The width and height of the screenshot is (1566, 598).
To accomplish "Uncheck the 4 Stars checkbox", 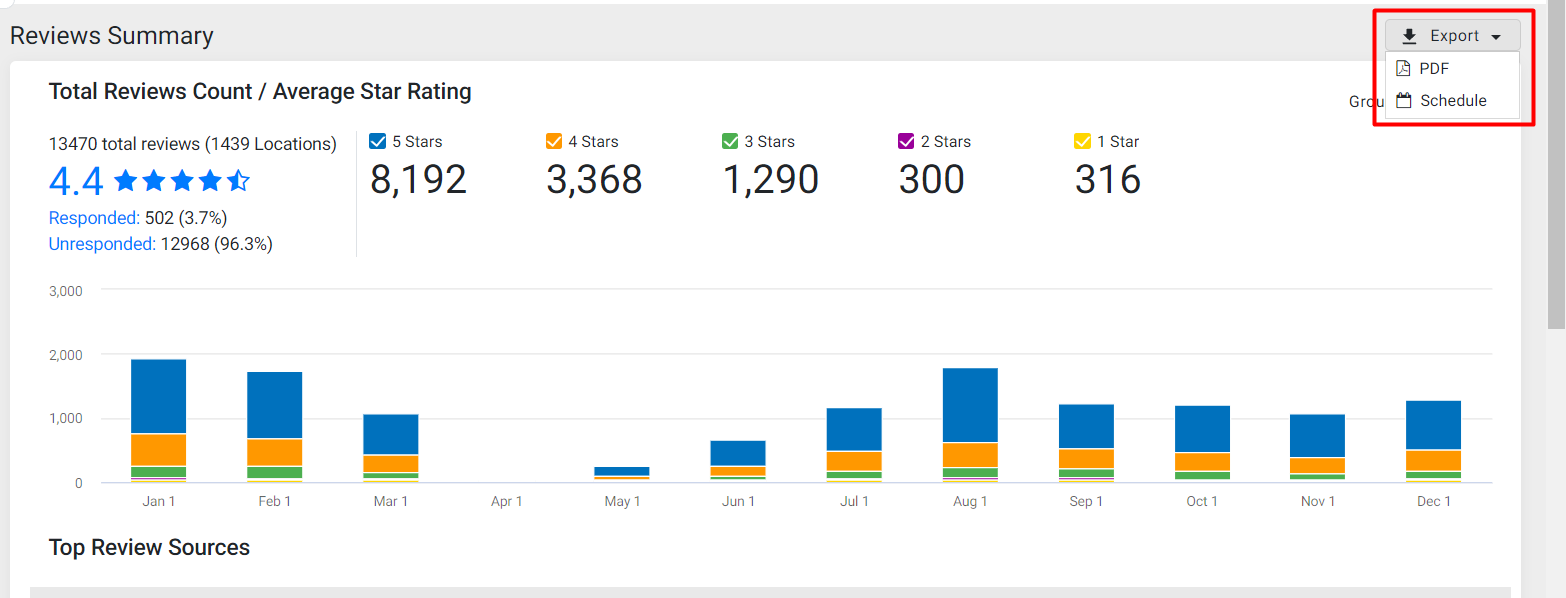I will click(554, 141).
